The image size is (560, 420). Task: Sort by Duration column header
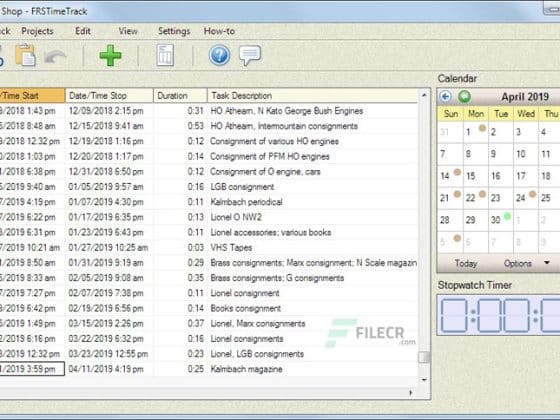pos(180,96)
